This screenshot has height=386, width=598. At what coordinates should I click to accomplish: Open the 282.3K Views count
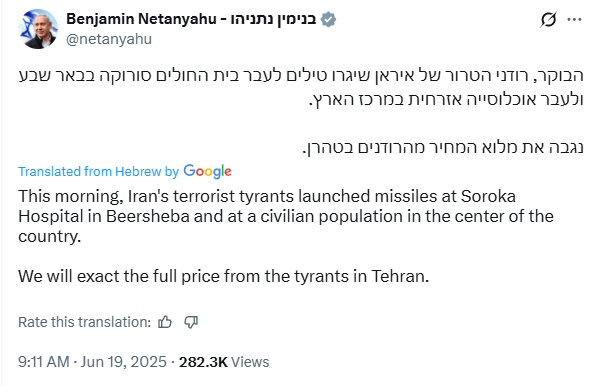224,362
